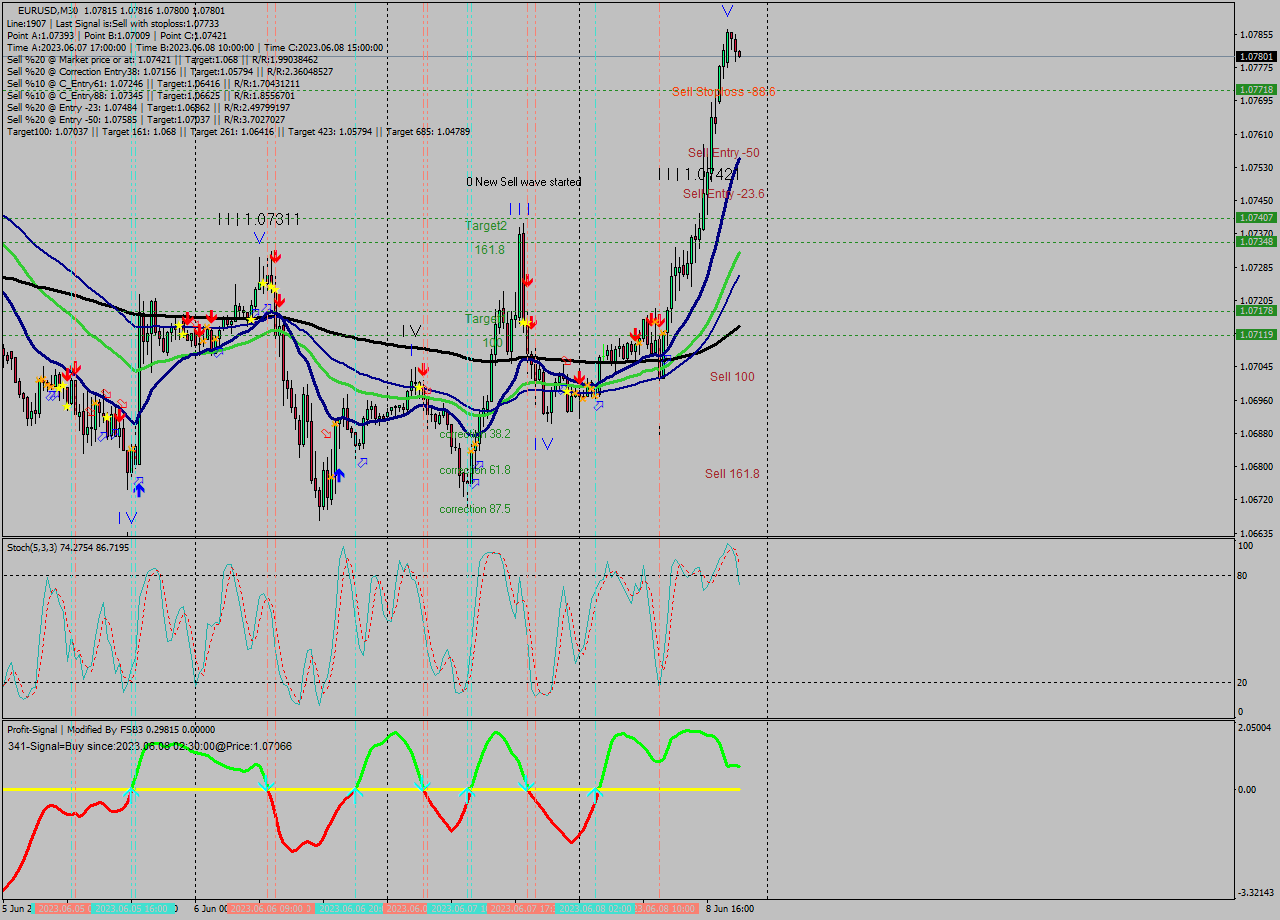Screen dimensions: 1280x920
Task: Click the '0 New Sell wave started' annotation
Action: pos(524,182)
